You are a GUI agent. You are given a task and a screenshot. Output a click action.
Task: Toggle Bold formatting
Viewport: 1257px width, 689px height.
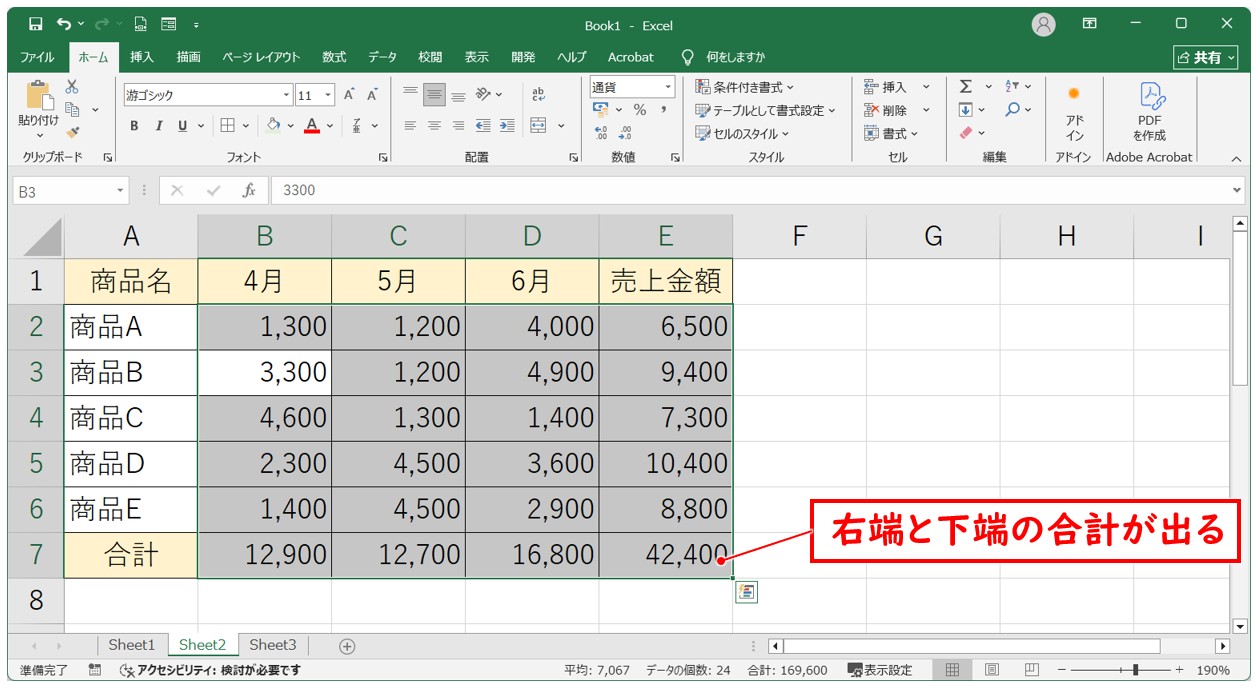134,126
